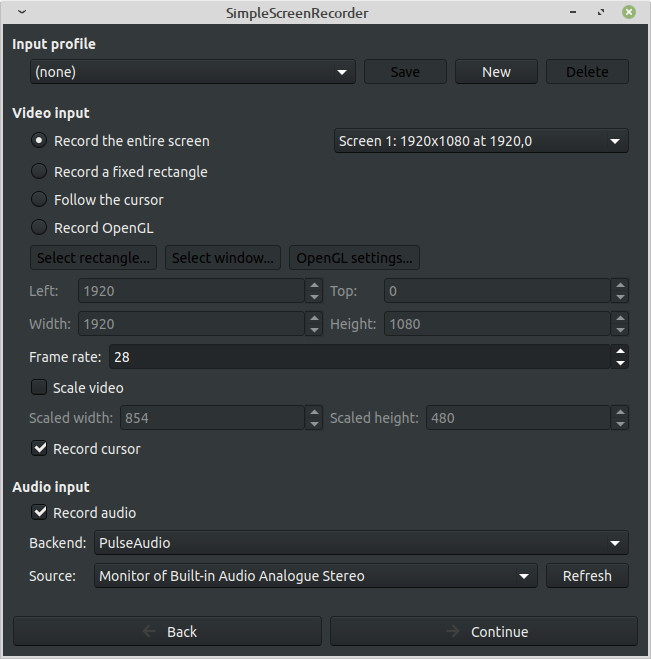Click the Frame rate label

click(65, 357)
